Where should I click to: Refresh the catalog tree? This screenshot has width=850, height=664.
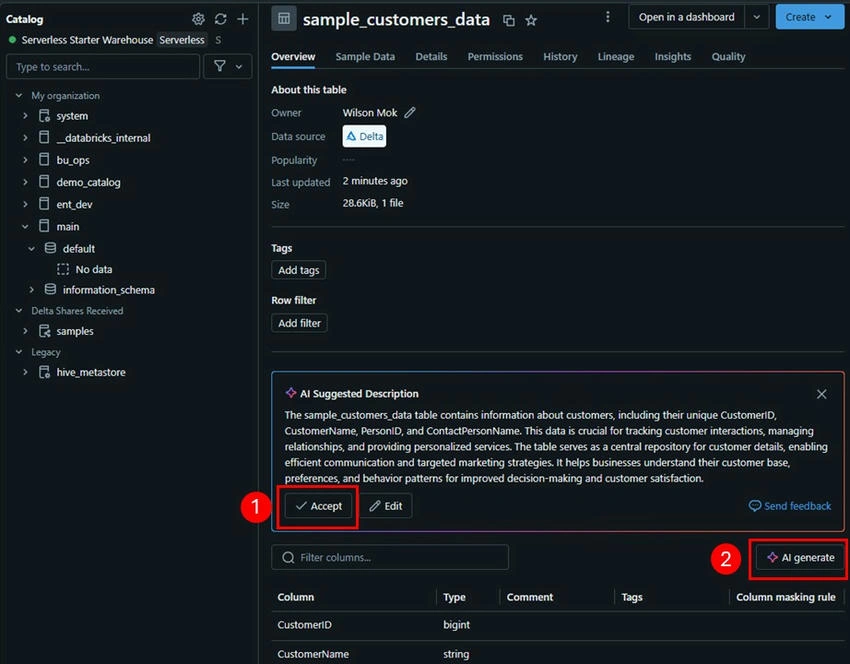221,19
